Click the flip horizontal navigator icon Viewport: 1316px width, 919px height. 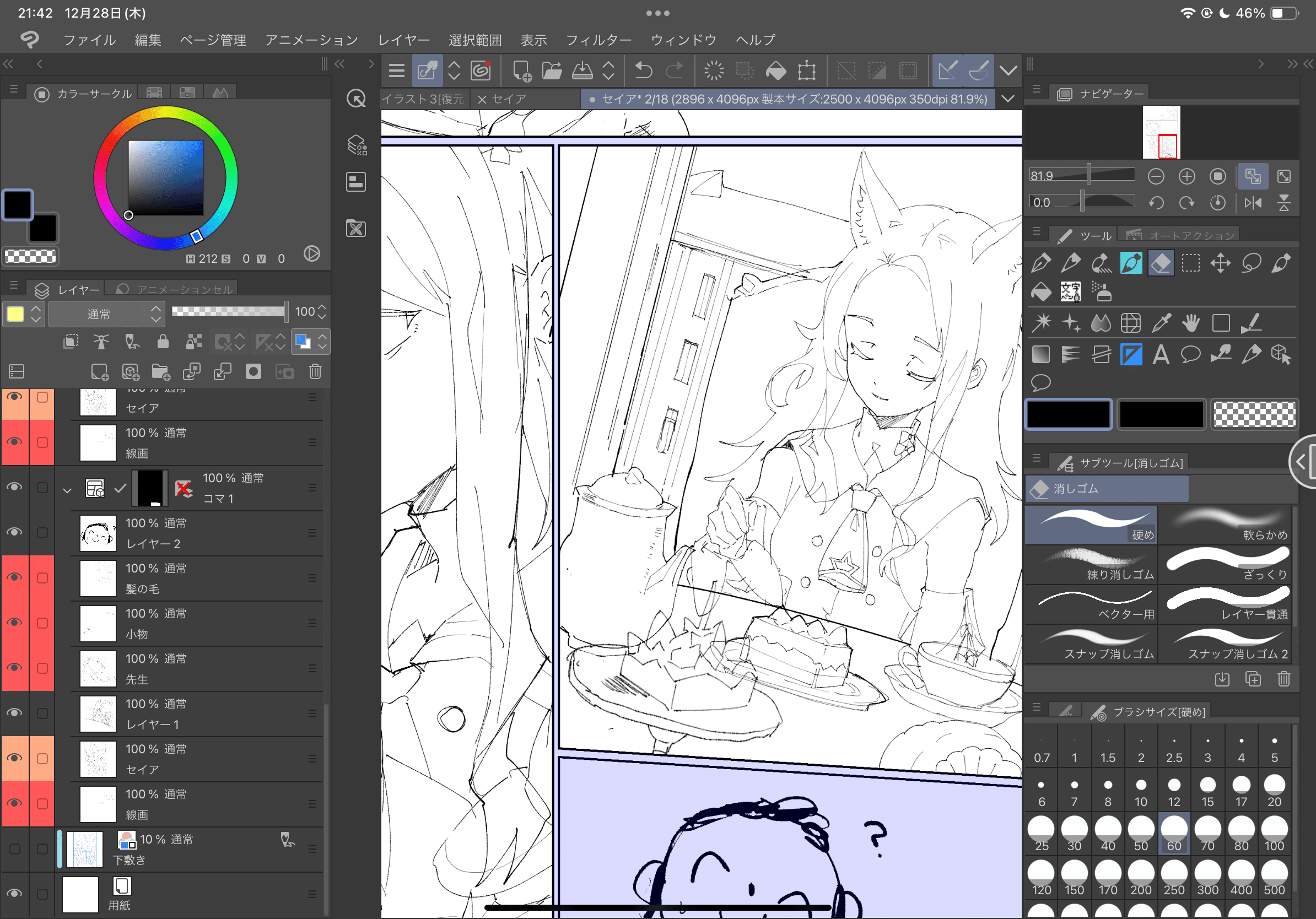[x=1253, y=202]
